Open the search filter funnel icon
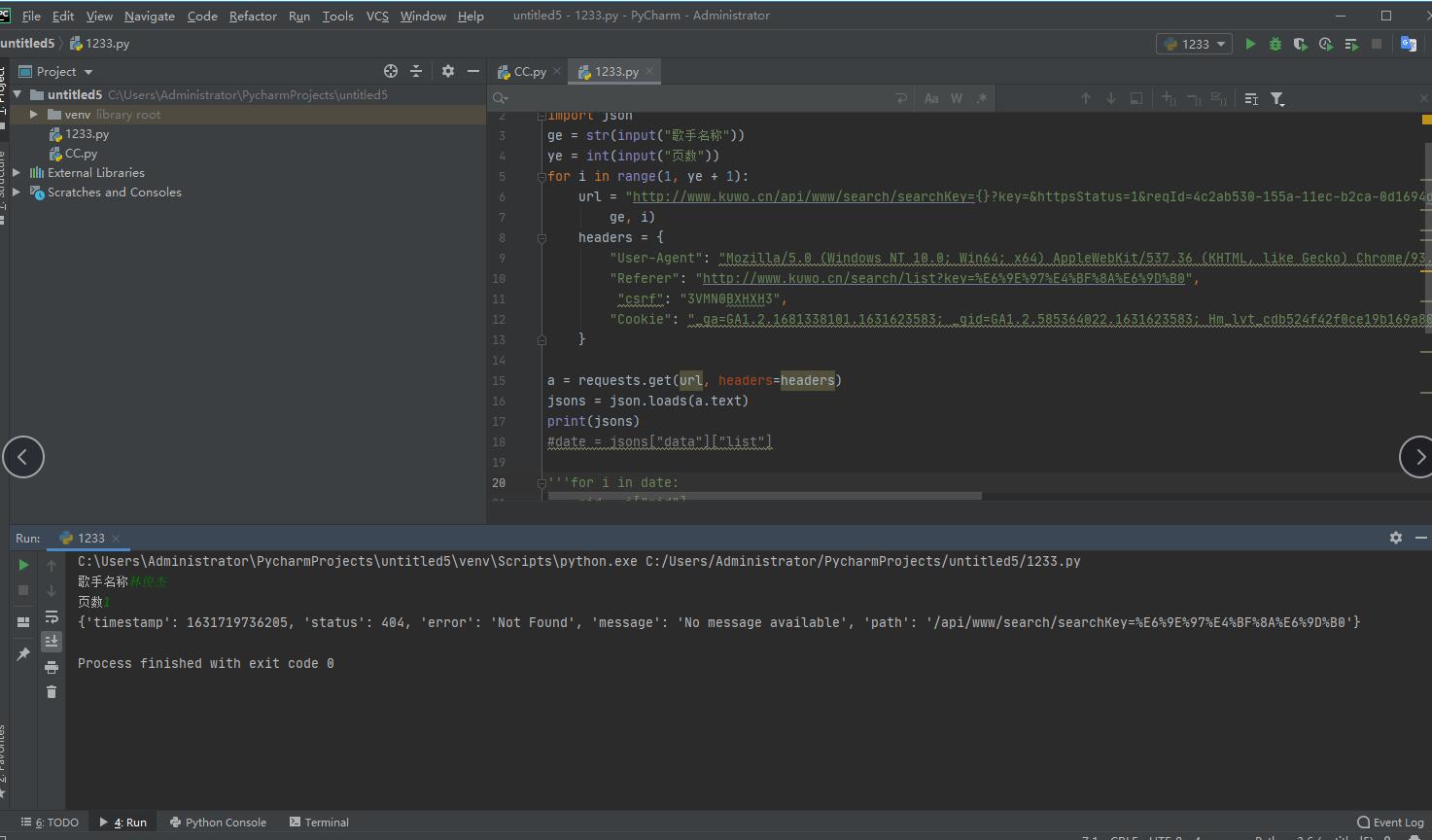 tap(1277, 98)
